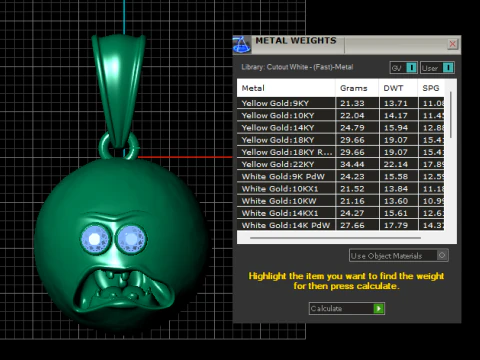Select the White Gold:14K PdW row
This screenshot has width=480, height=360.
click(x=340, y=225)
